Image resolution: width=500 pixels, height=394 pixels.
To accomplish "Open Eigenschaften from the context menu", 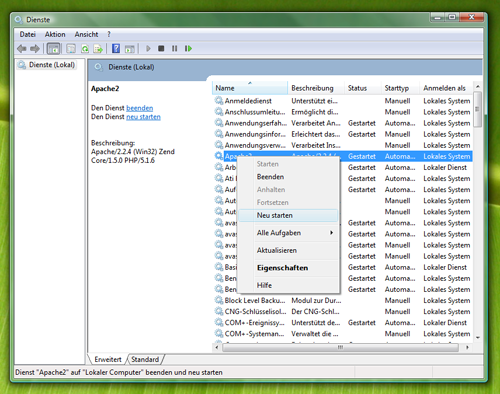I will 288,268.
